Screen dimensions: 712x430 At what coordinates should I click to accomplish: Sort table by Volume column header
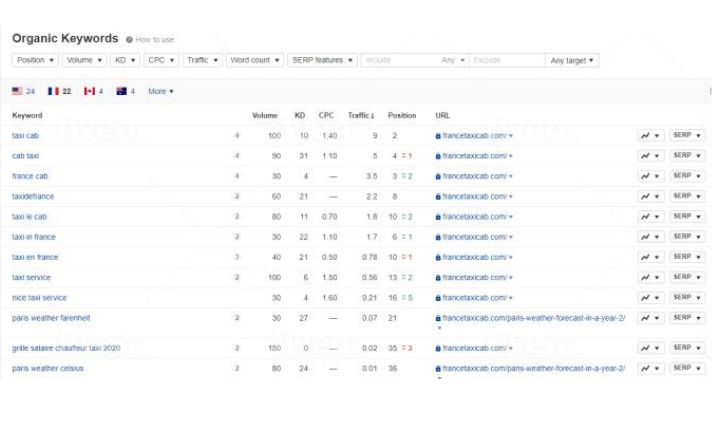point(264,115)
